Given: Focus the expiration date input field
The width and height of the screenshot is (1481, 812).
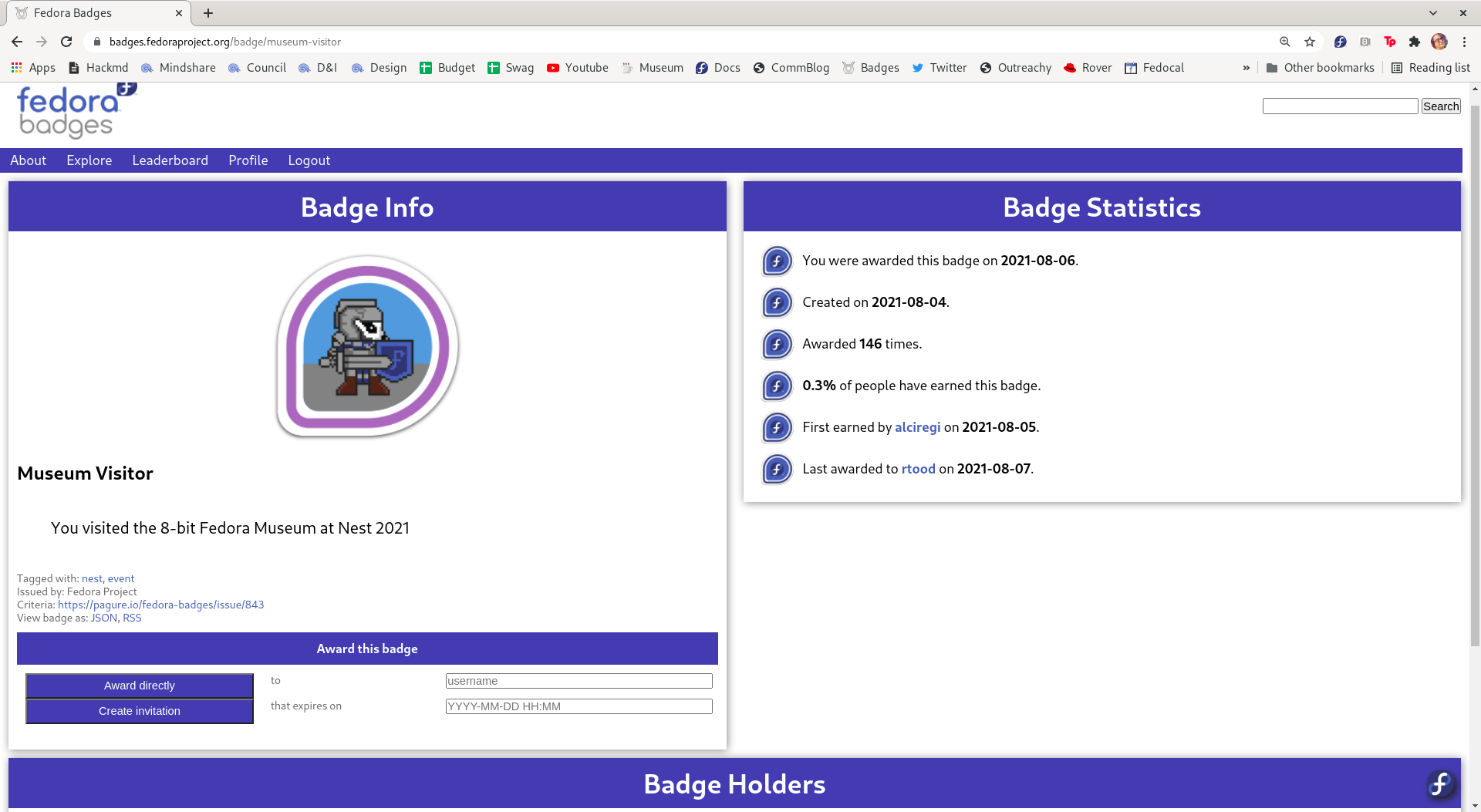Looking at the screenshot, I should click(x=579, y=706).
